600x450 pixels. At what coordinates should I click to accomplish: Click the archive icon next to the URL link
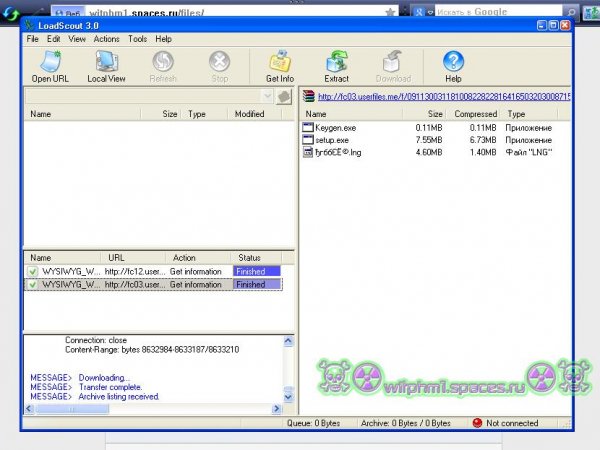pyautogui.click(x=308, y=96)
